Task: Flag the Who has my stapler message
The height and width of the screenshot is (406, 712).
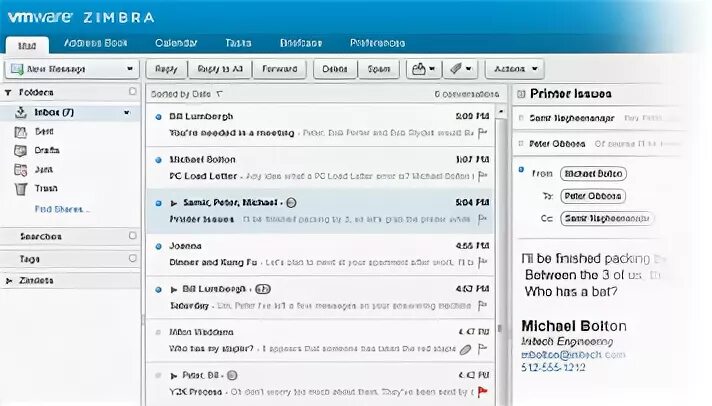Action: (482, 349)
